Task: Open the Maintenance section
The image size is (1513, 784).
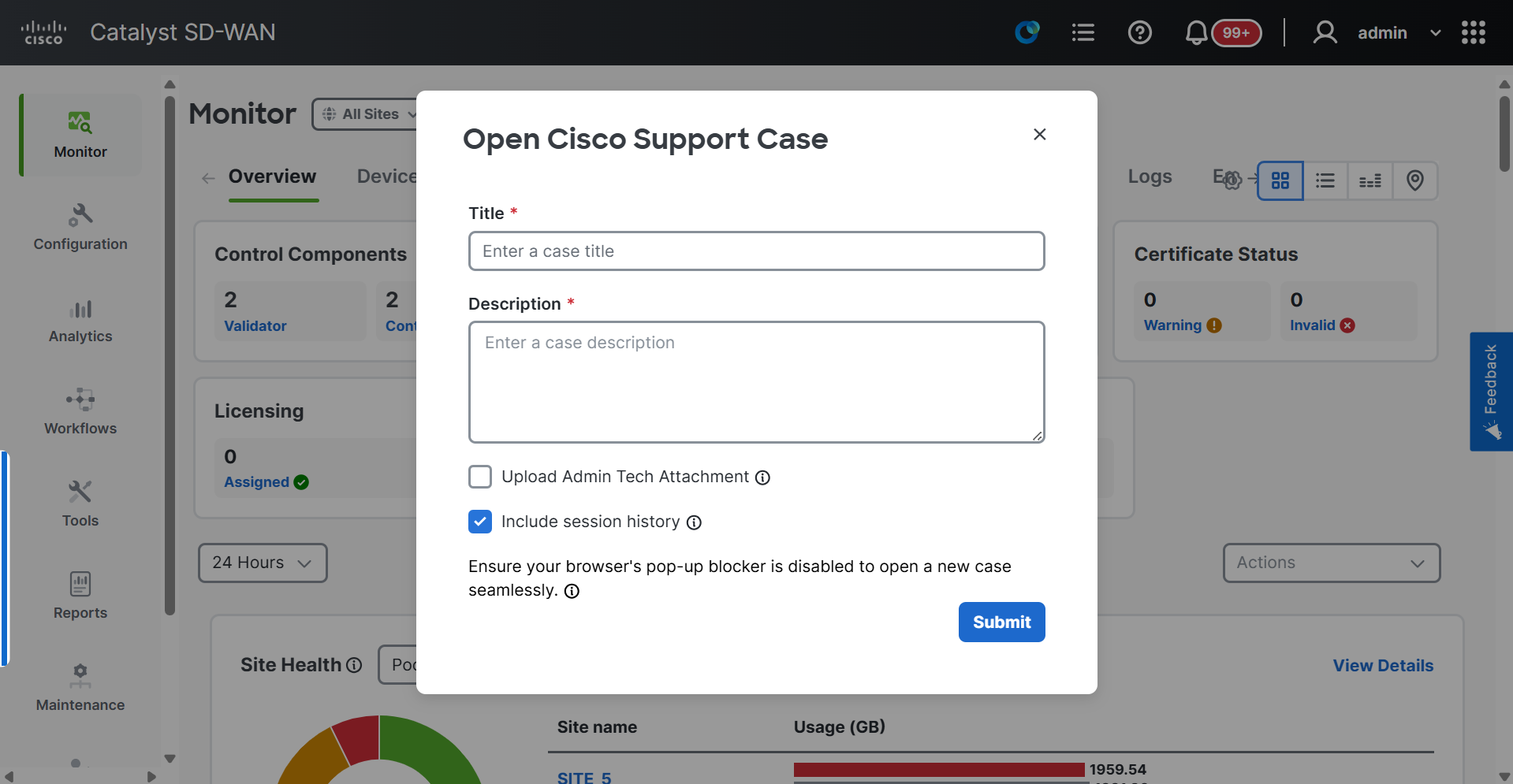Action: pos(80,688)
